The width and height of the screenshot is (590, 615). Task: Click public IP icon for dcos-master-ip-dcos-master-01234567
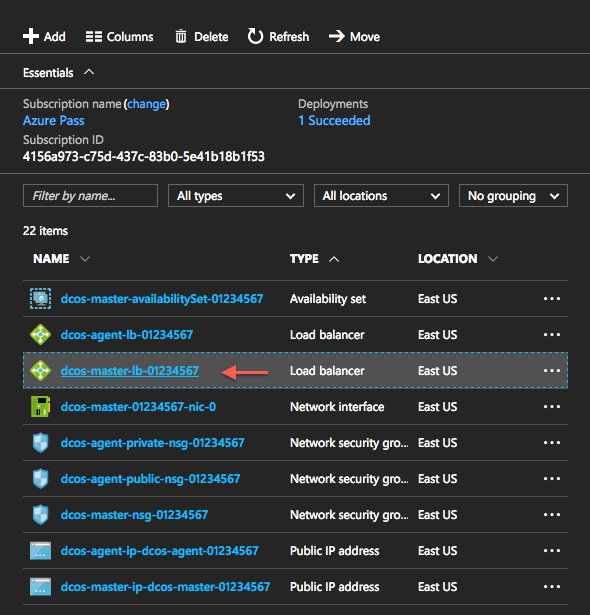coord(40,587)
